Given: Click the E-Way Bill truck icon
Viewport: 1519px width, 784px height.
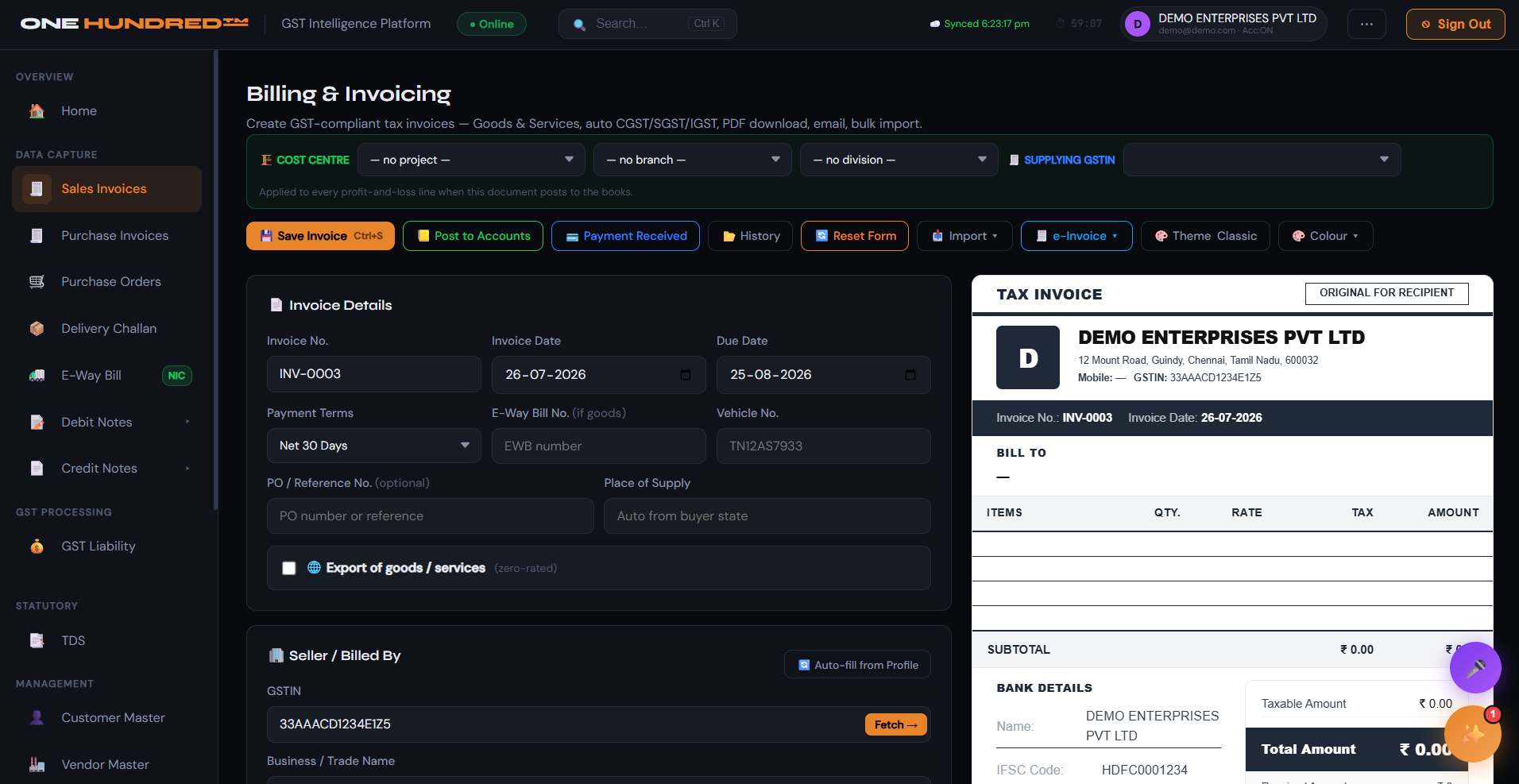Looking at the screenshot, I should coord(37,376).
